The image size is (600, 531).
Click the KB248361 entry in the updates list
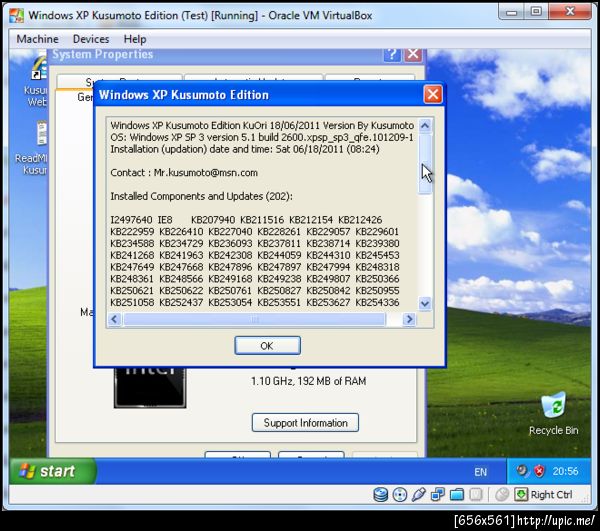point(132,279)
